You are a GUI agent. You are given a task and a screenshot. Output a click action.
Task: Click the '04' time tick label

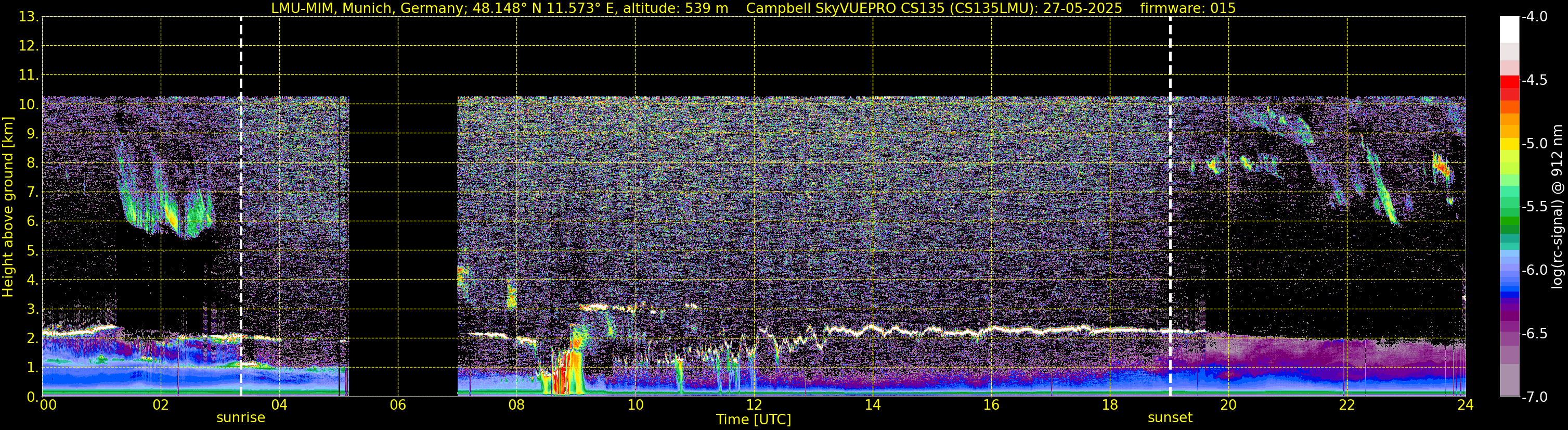click(x=279, y=405)
